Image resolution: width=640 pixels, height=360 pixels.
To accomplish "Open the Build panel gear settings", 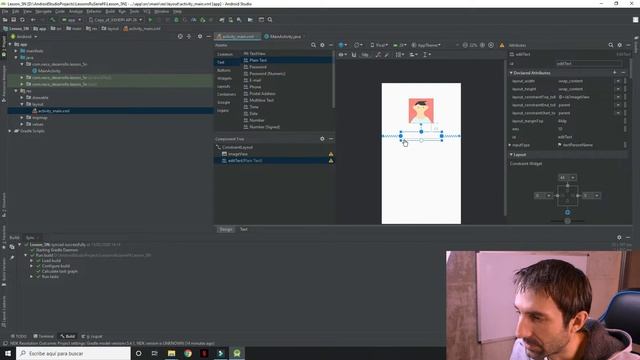I will [x=619, y=237].
